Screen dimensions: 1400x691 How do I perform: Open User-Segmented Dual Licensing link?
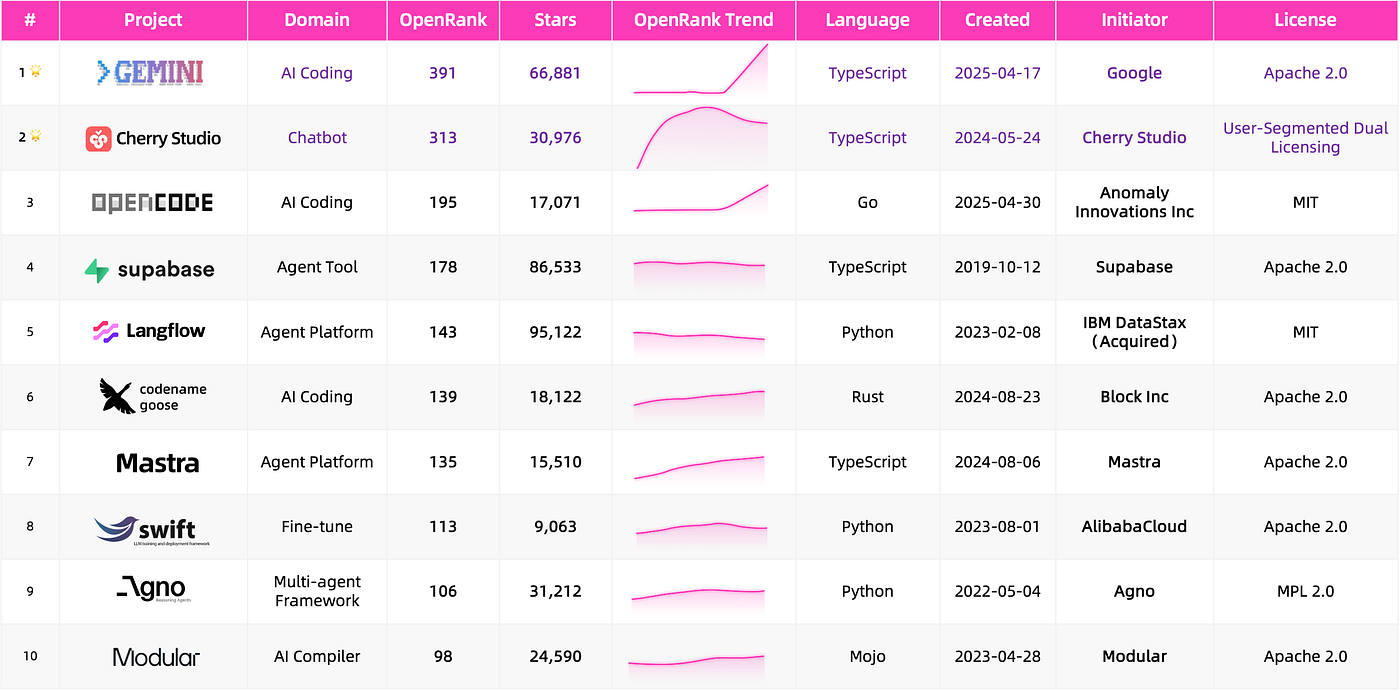point(1305,138)
